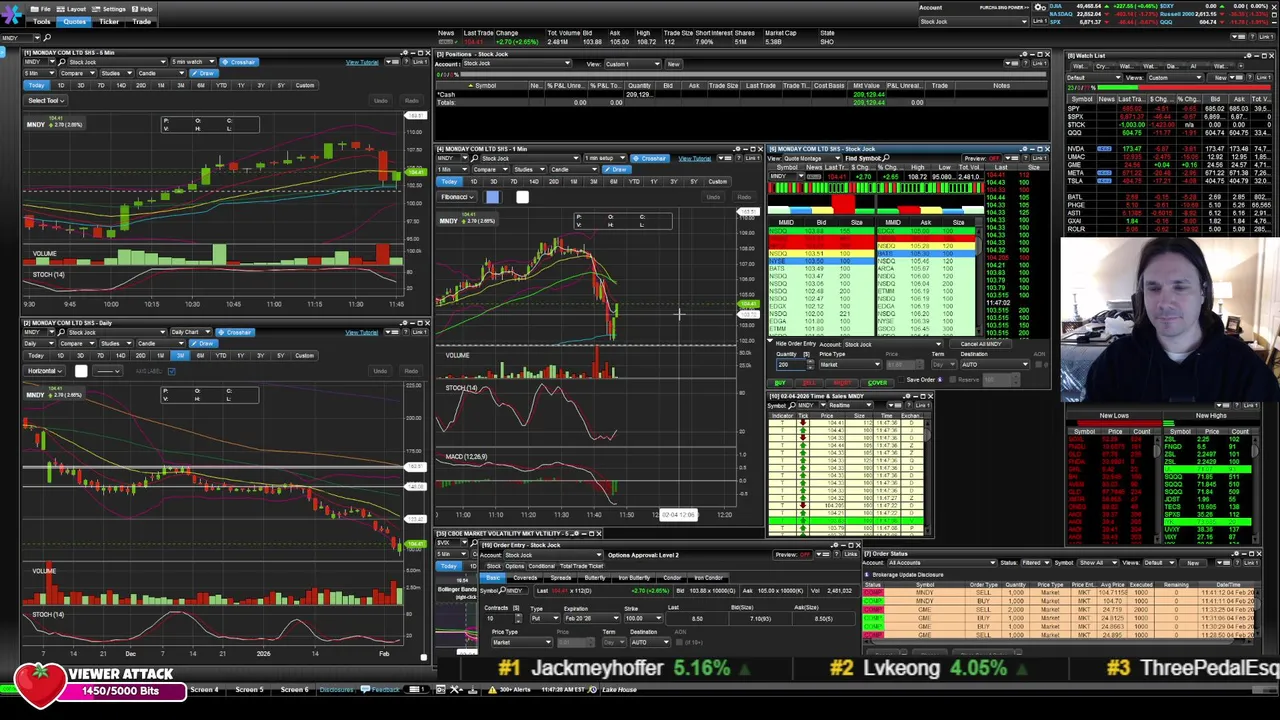Toggle Crosshair in the 1 Min chart
Viewport: 1280px width, 720px height.
coord(649,158)
